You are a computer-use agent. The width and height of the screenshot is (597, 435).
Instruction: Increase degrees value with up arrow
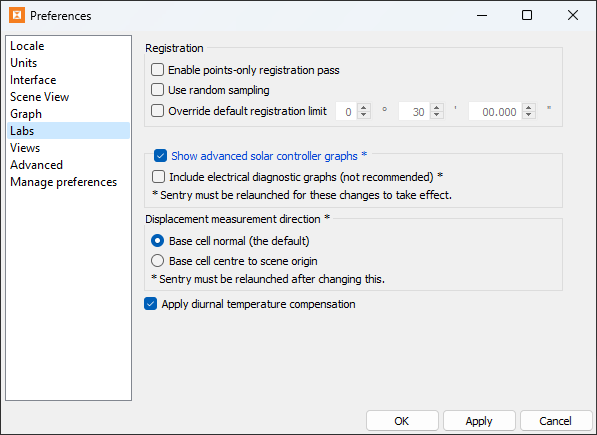pos(364,108)
